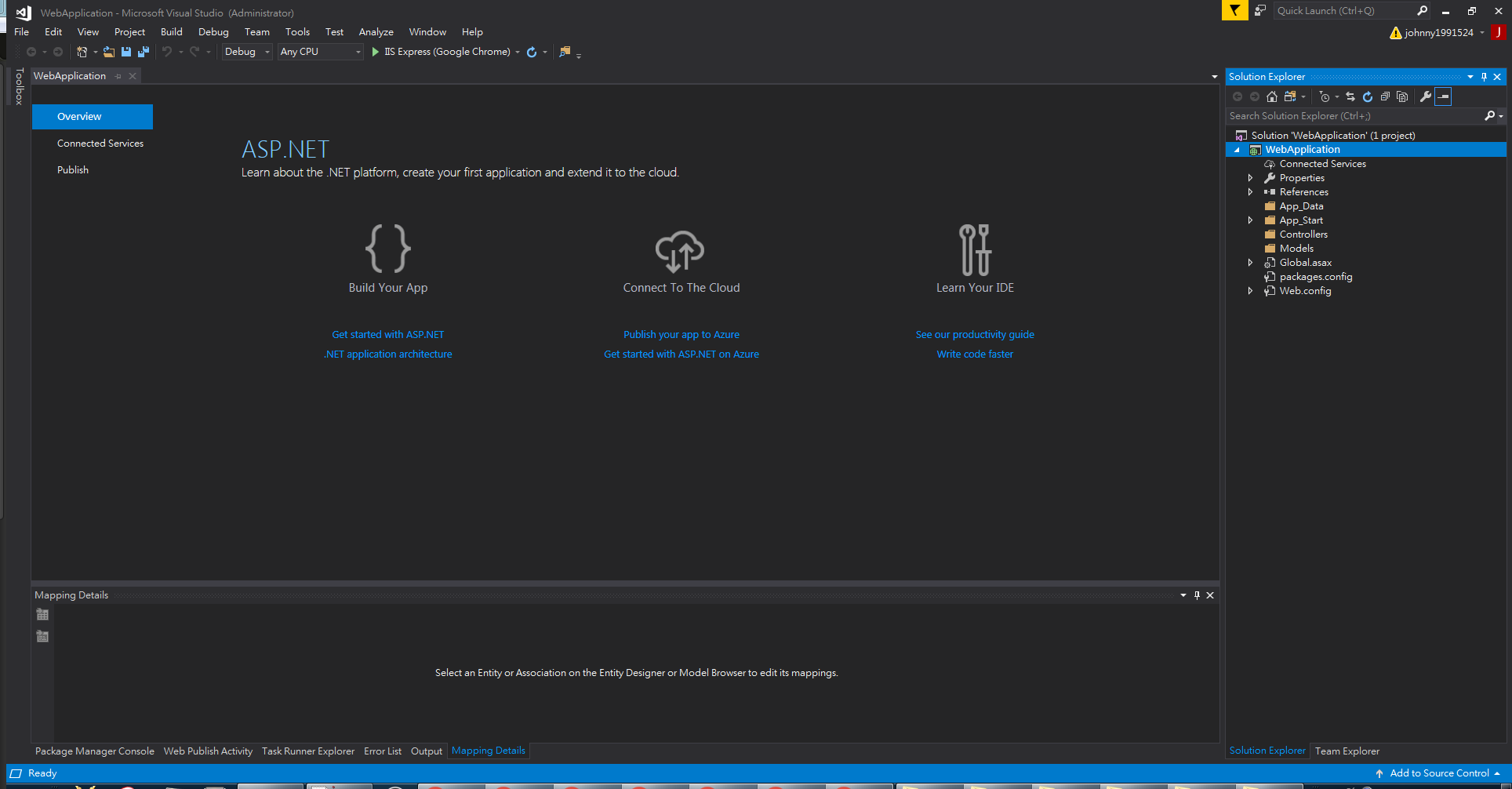This screenshot has width=1512, height=789.
Task: Switch to Package Manager Console tab
Action: pyautogui.click(x=95, y=751)
